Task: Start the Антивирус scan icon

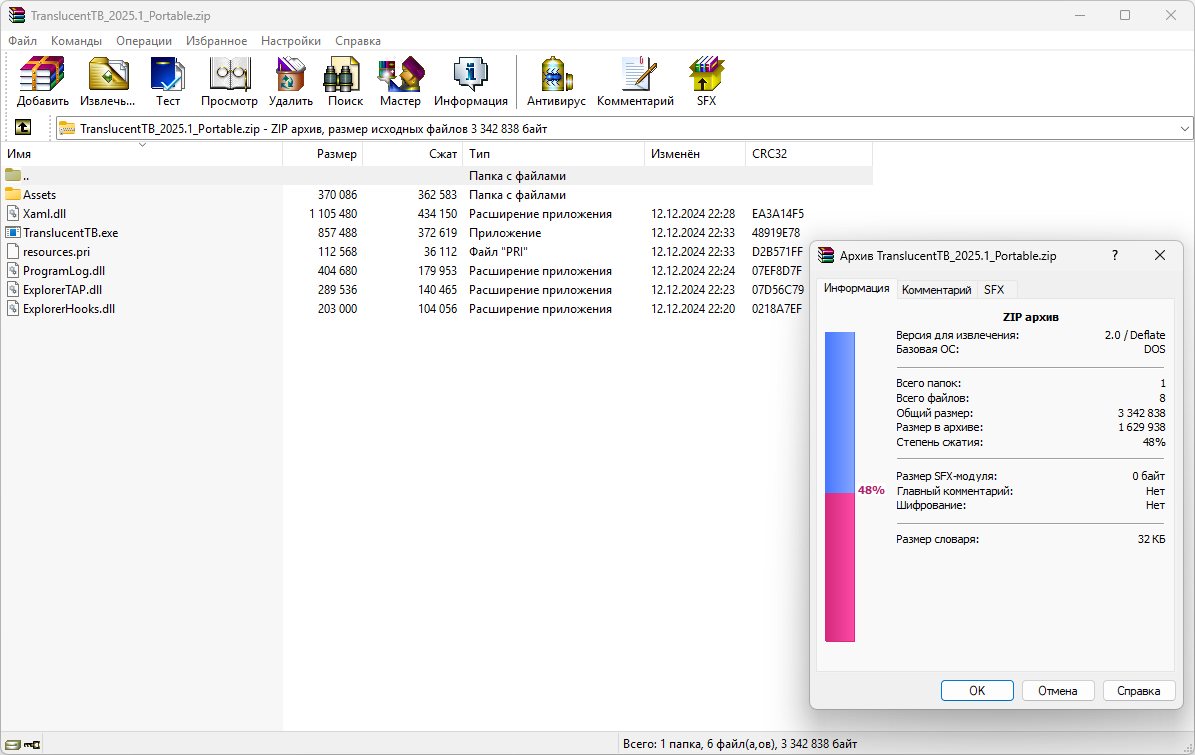Action: pos(556,75)
